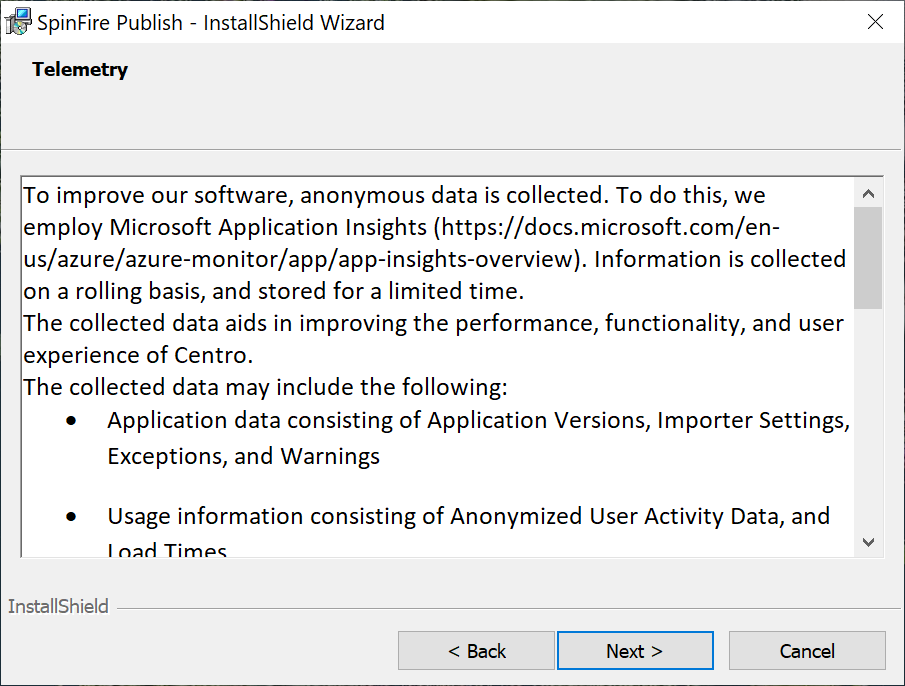
Task: Click the scrollbar down arrow
Action: pos(868,542)
